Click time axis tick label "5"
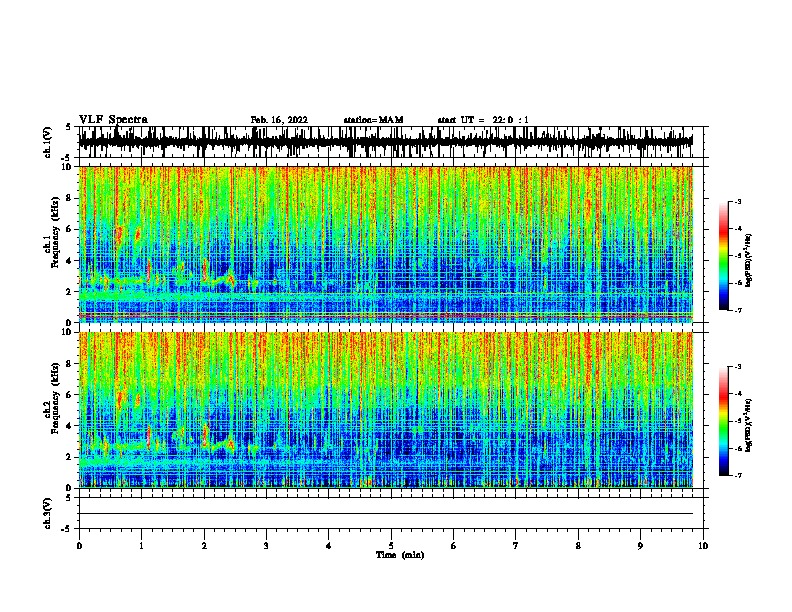Viewport: 792px width, 612px height. pos(391,546)
